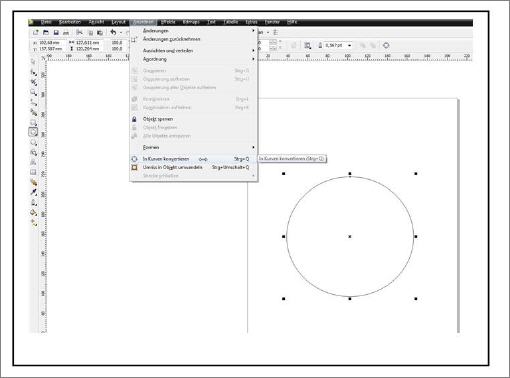Click the left-middle selection handle of ellipse
The image size is (510, 378).
tap(284, 236)
